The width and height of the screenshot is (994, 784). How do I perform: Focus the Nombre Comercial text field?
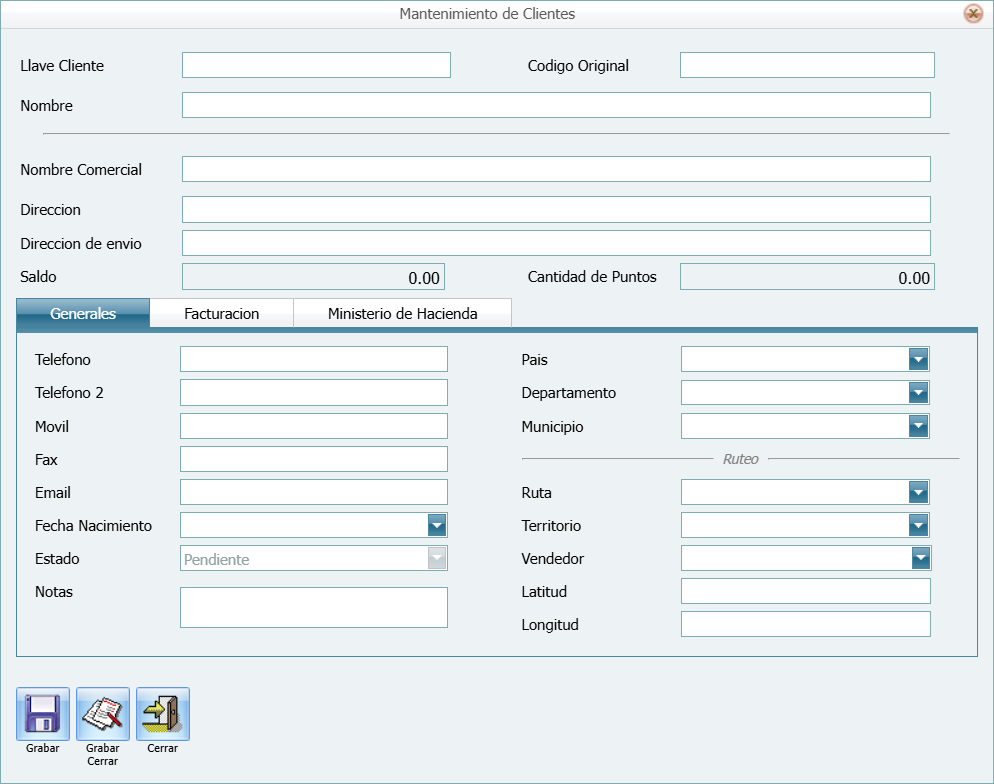(556, 170)
